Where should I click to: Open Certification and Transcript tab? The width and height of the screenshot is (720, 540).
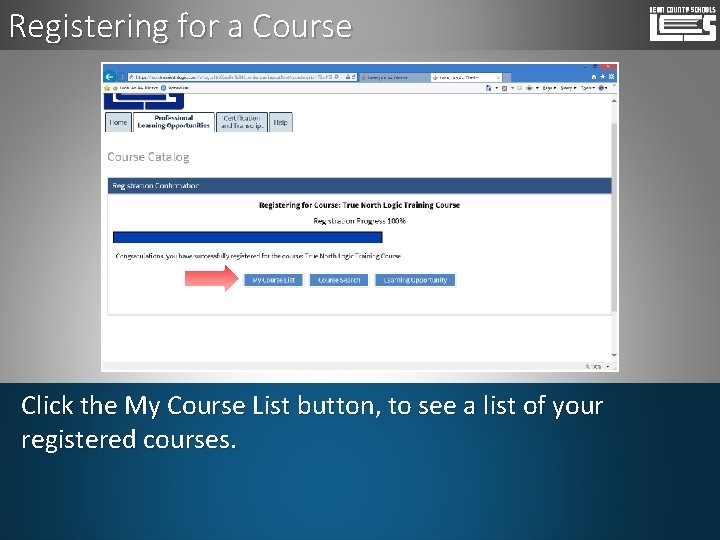[x=242, y=122]
